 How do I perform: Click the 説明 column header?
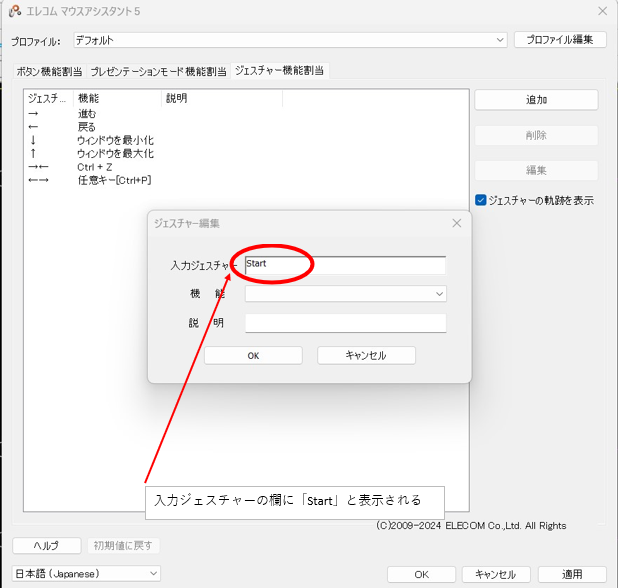click(222, 98)
